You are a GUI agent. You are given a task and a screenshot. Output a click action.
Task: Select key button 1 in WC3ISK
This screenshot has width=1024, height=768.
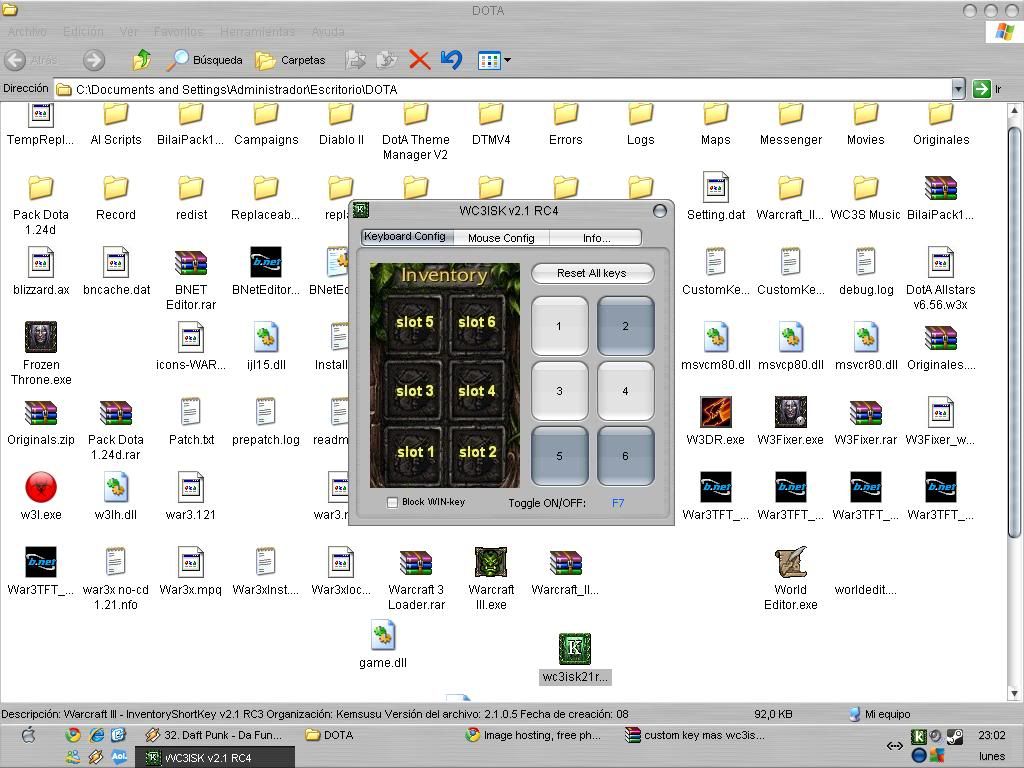tap(559, 326)
